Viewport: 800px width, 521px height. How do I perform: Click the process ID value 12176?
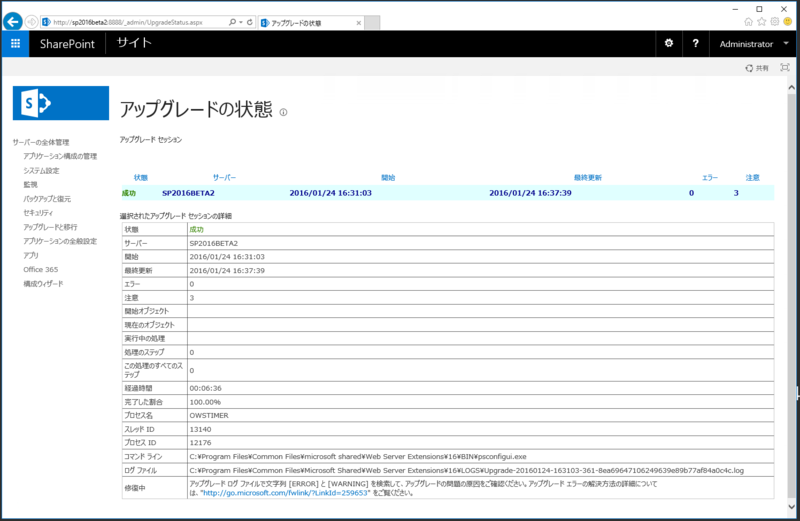tap(200, 443)
